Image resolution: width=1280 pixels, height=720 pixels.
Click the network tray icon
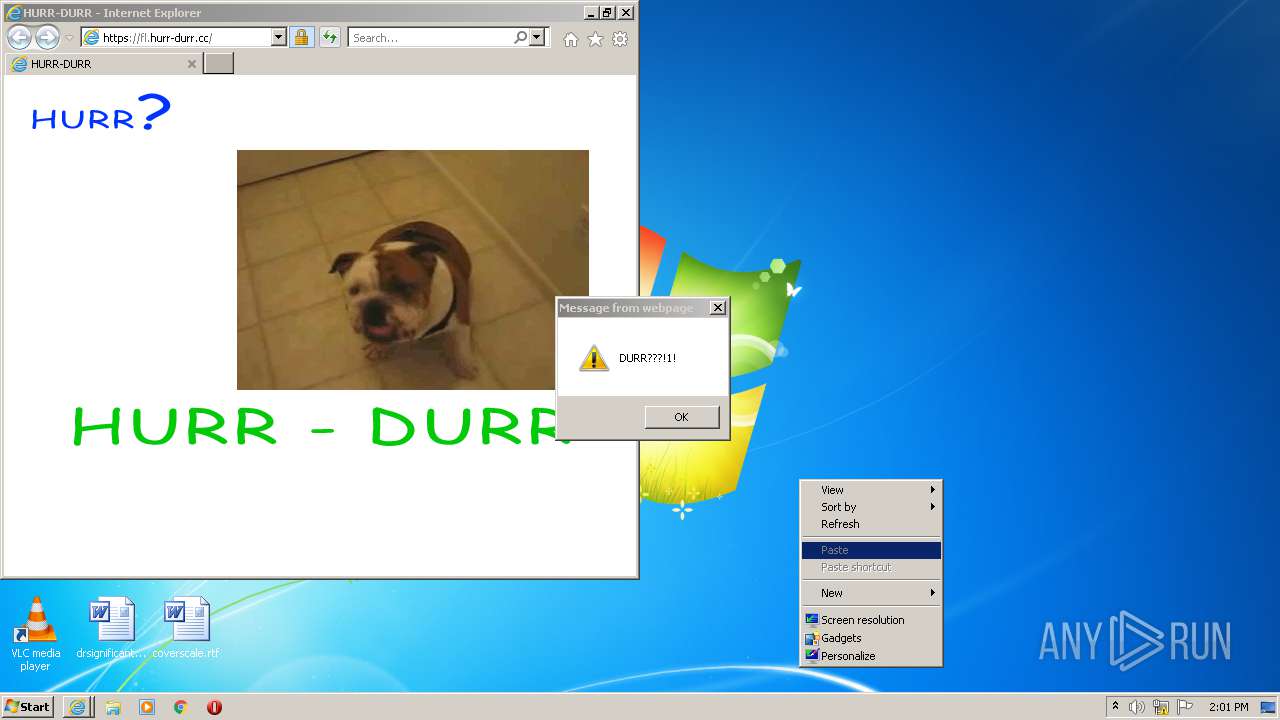pos(1161,707)
